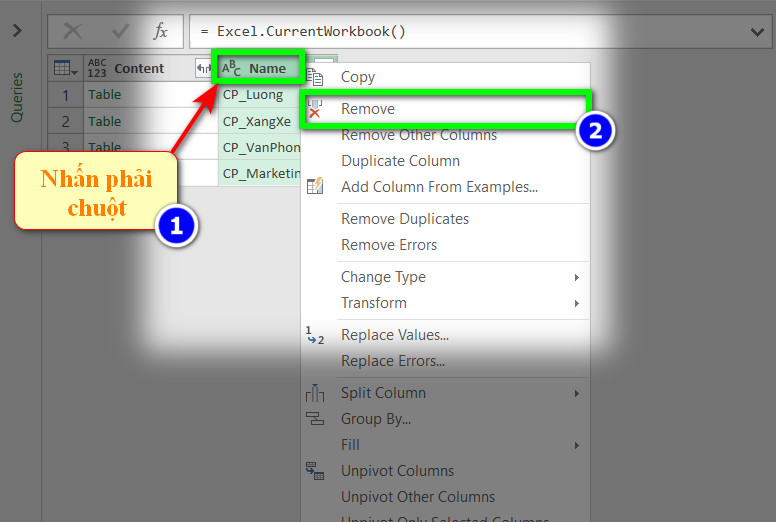Open the Split Column submenu
This screenshot has height=522, width=776.
[383, 393]
